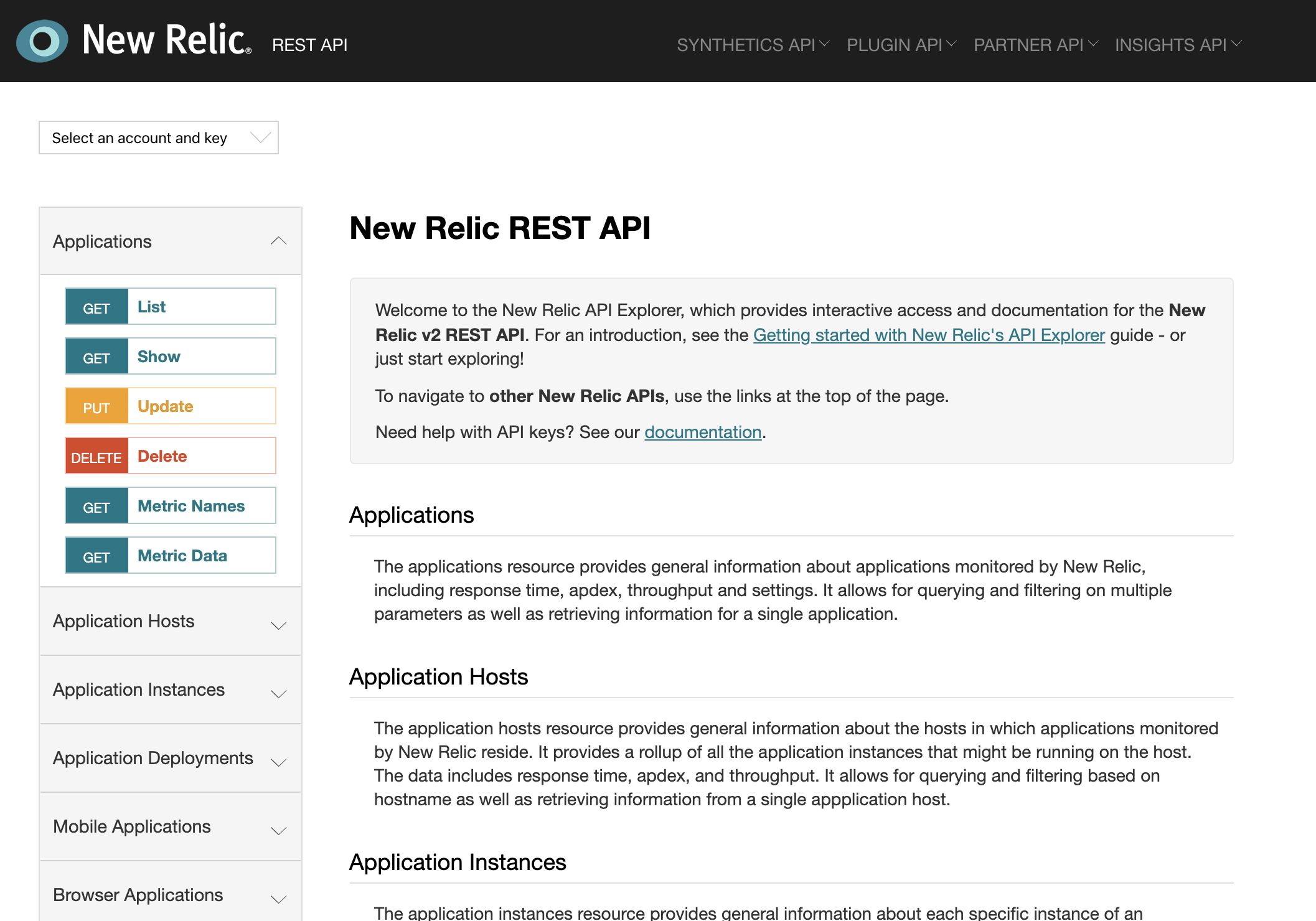Open the Getting started with API Explorer link
This screenshot has height=921, width=1316.
point(928,335)
